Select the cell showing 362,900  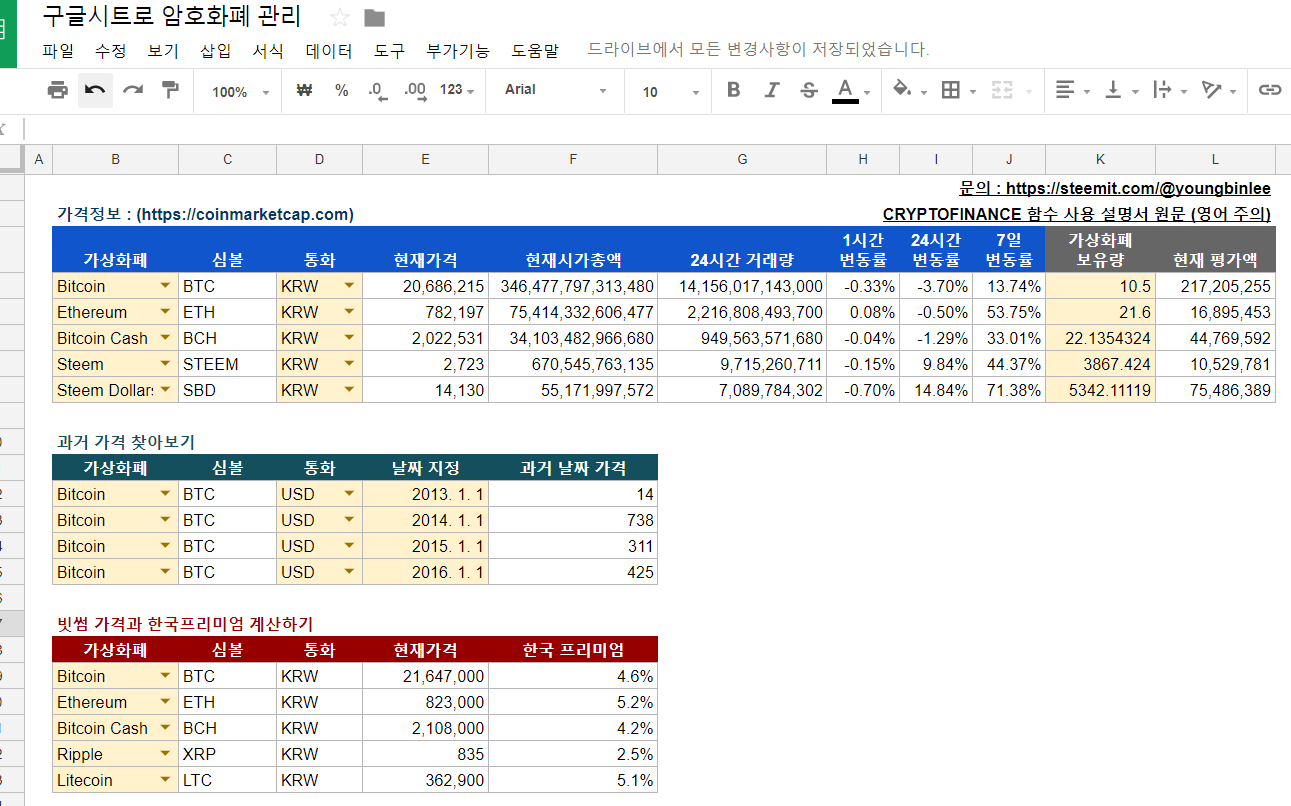[426, 780]
